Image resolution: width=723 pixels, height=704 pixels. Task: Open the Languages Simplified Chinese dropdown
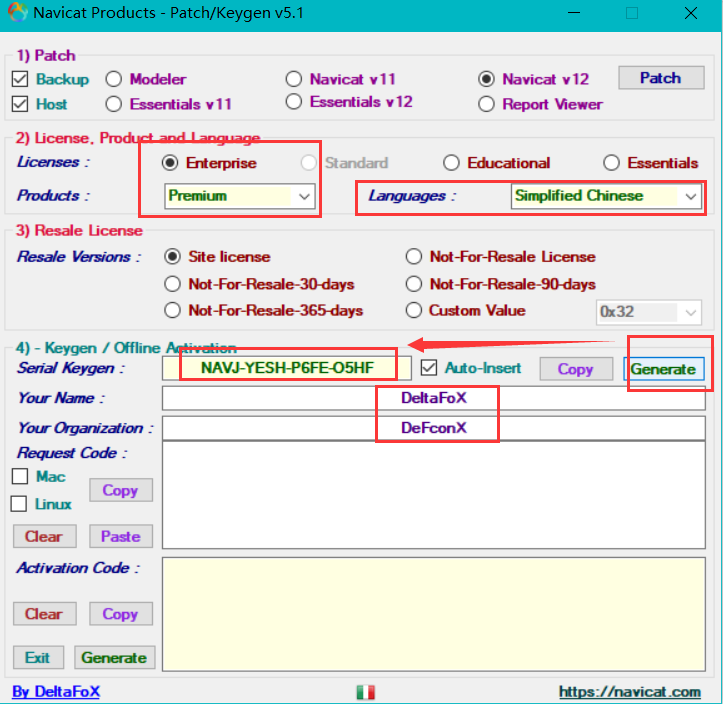tap(606, 196)
